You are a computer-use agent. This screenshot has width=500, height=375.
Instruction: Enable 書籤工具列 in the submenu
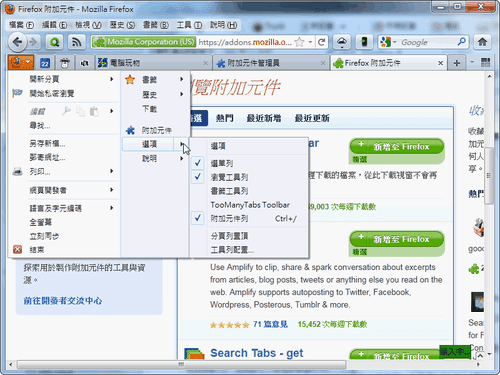point(249,191)
